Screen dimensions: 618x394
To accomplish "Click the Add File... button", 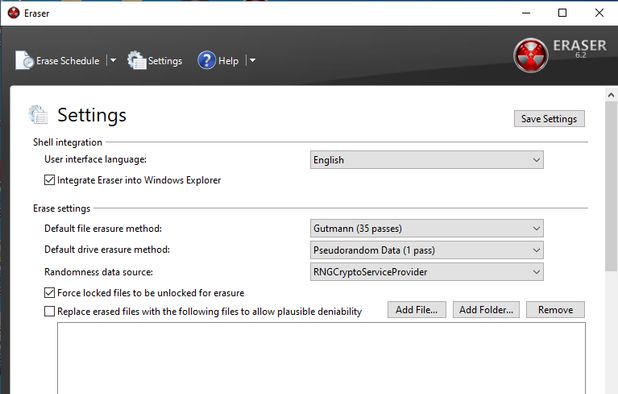I will point(417,310).
